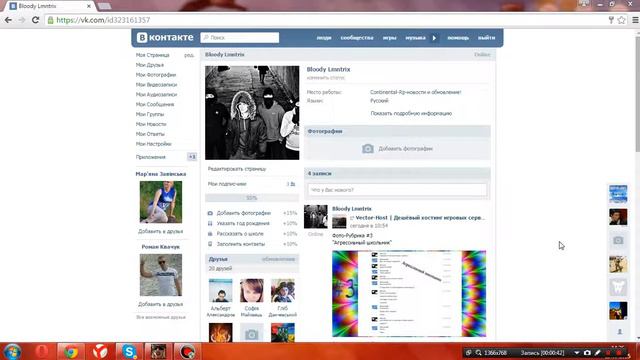Click the profile completion progress bar
640x360 pixels.
252,198
